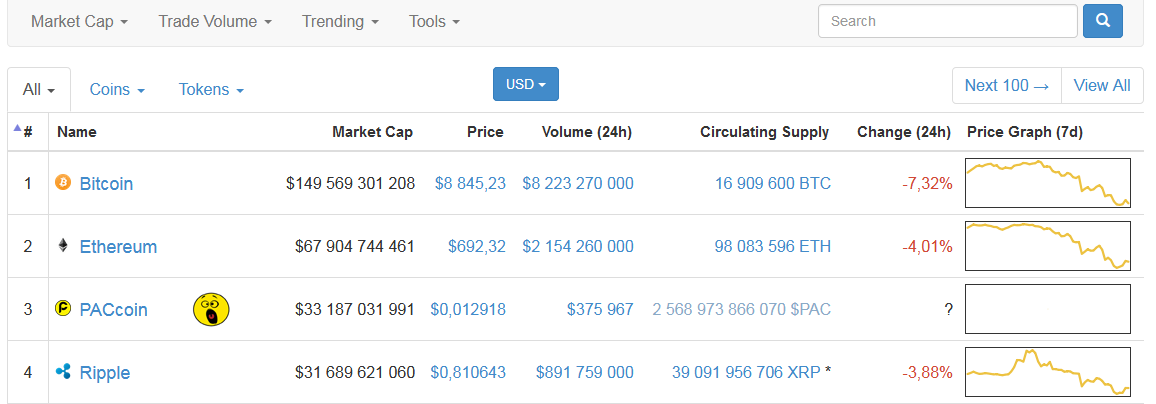The image size is (1156, 404).
Task: Click Ripple price $0,810643
Action: [468, 373]
